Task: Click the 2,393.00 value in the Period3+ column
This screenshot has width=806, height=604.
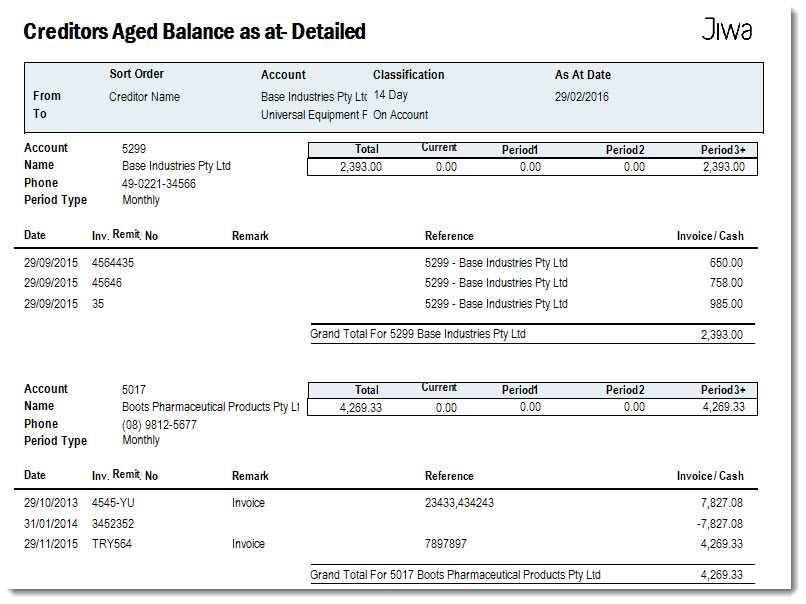Action: point(724,167)
